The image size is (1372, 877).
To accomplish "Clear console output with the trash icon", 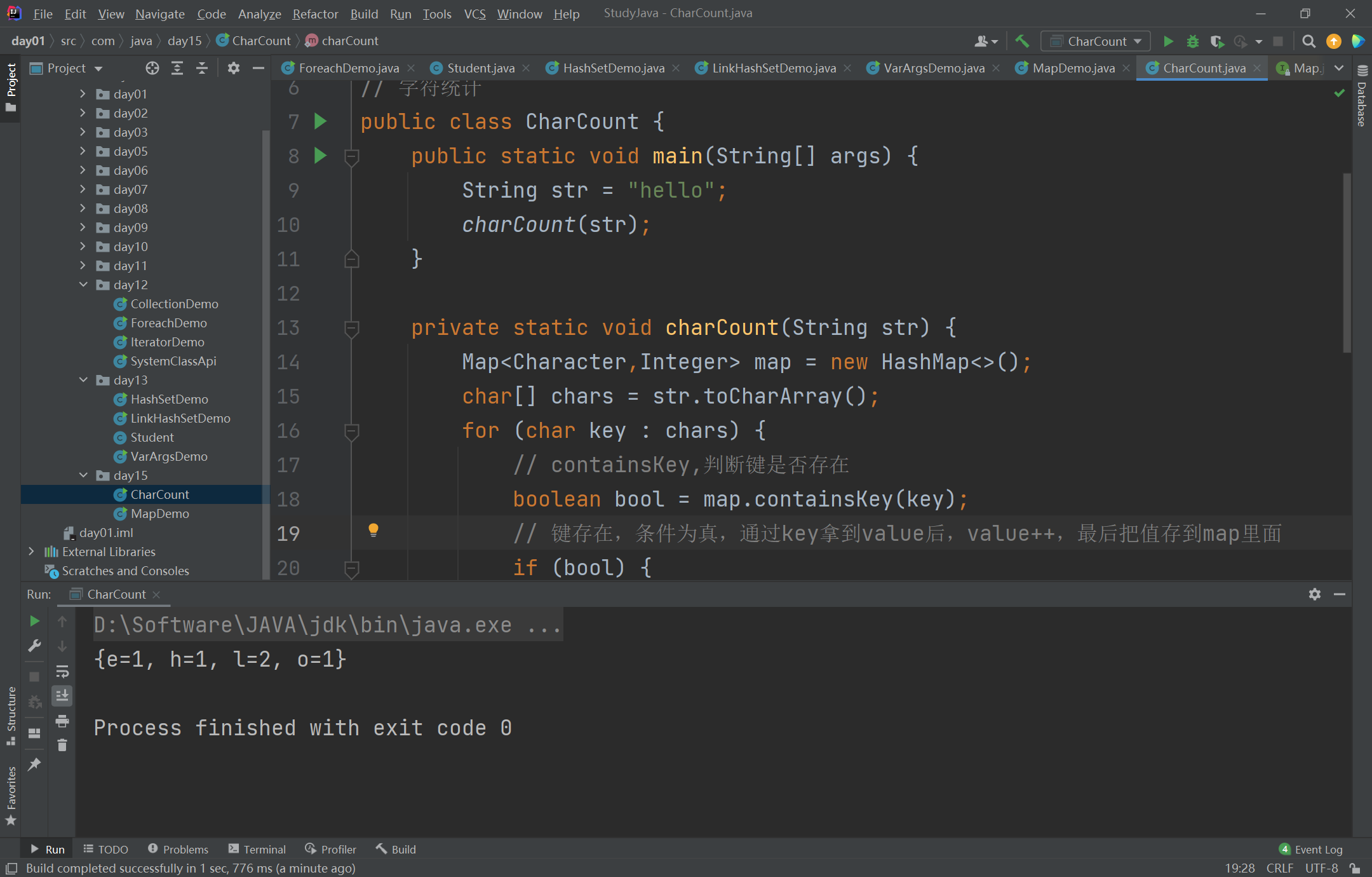I will point(62,745).
